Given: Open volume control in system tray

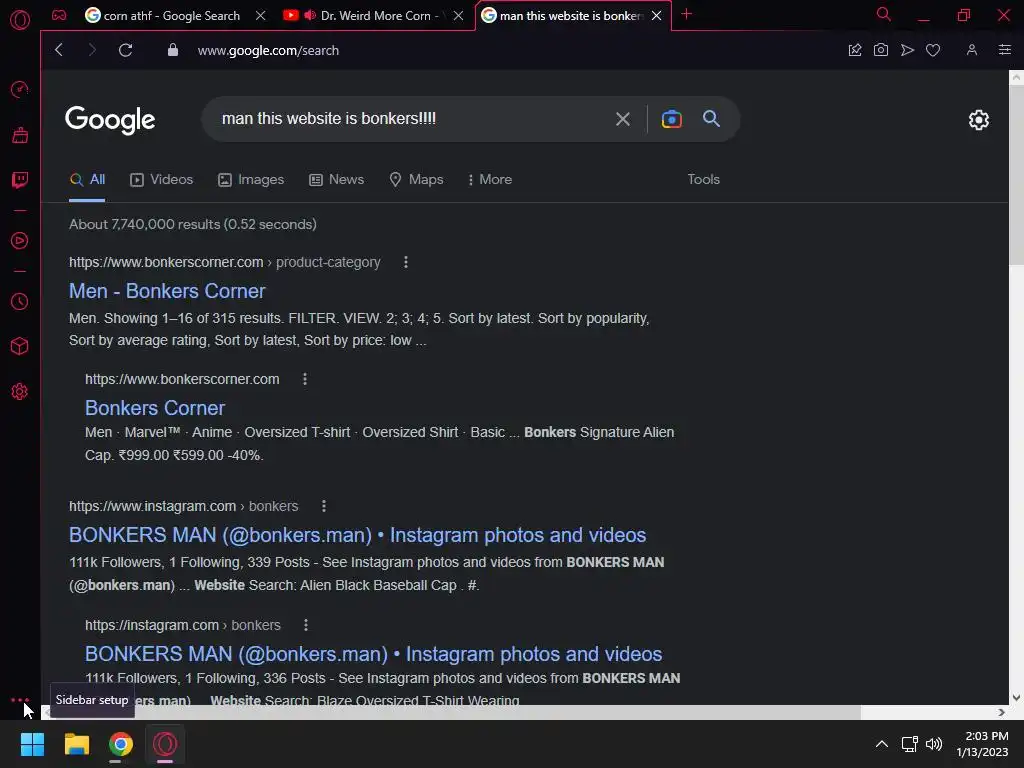Looking at the screenshot, I should [934, 744].
